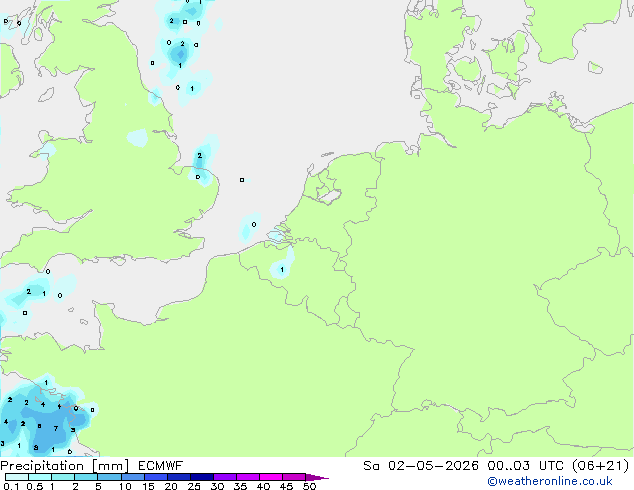Pick the 1–2 mm legend color swatch
Screen dimensions: 634x490
(x=63, y=477)
